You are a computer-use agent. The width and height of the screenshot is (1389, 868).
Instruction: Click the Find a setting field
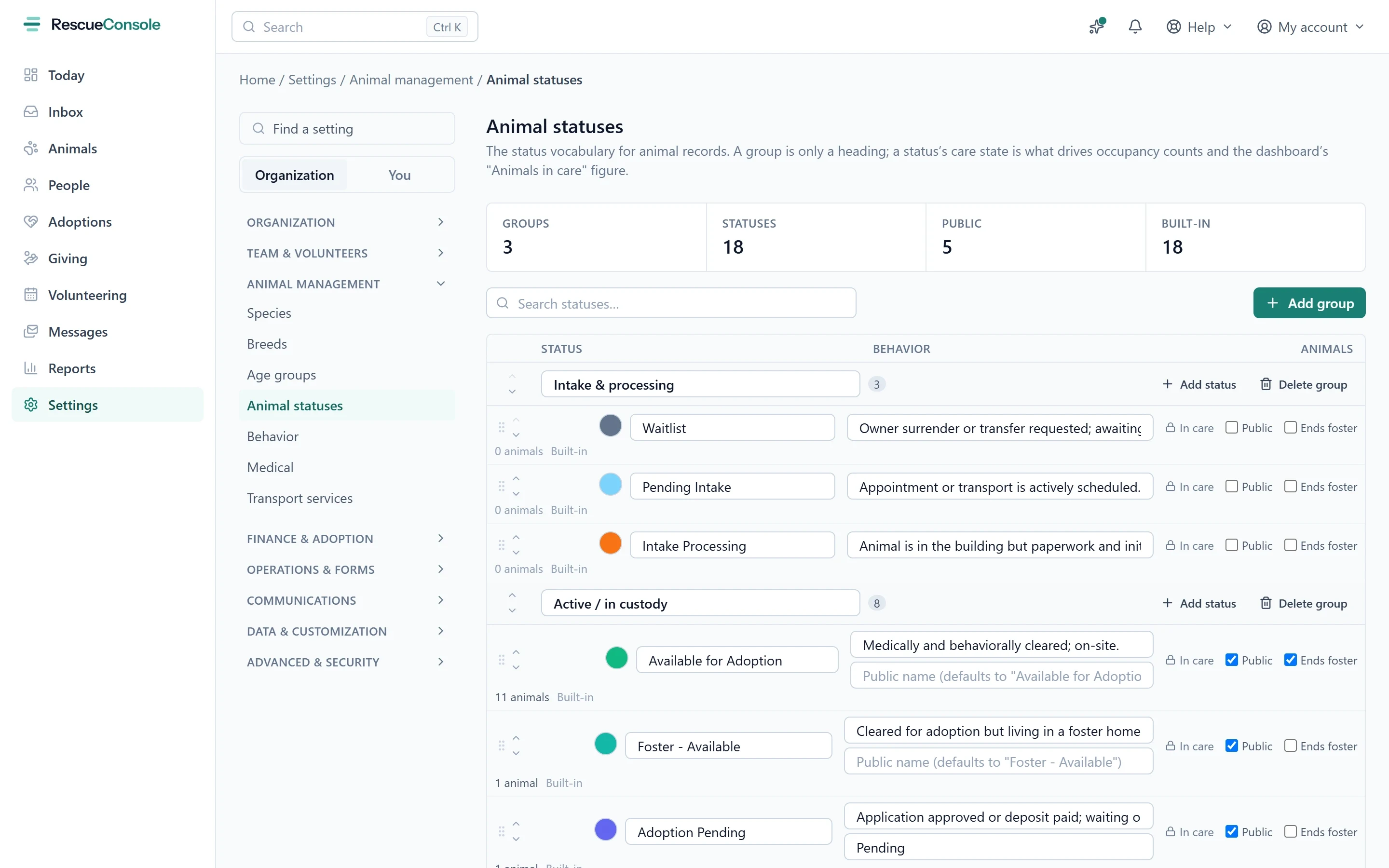coord(347,129)
